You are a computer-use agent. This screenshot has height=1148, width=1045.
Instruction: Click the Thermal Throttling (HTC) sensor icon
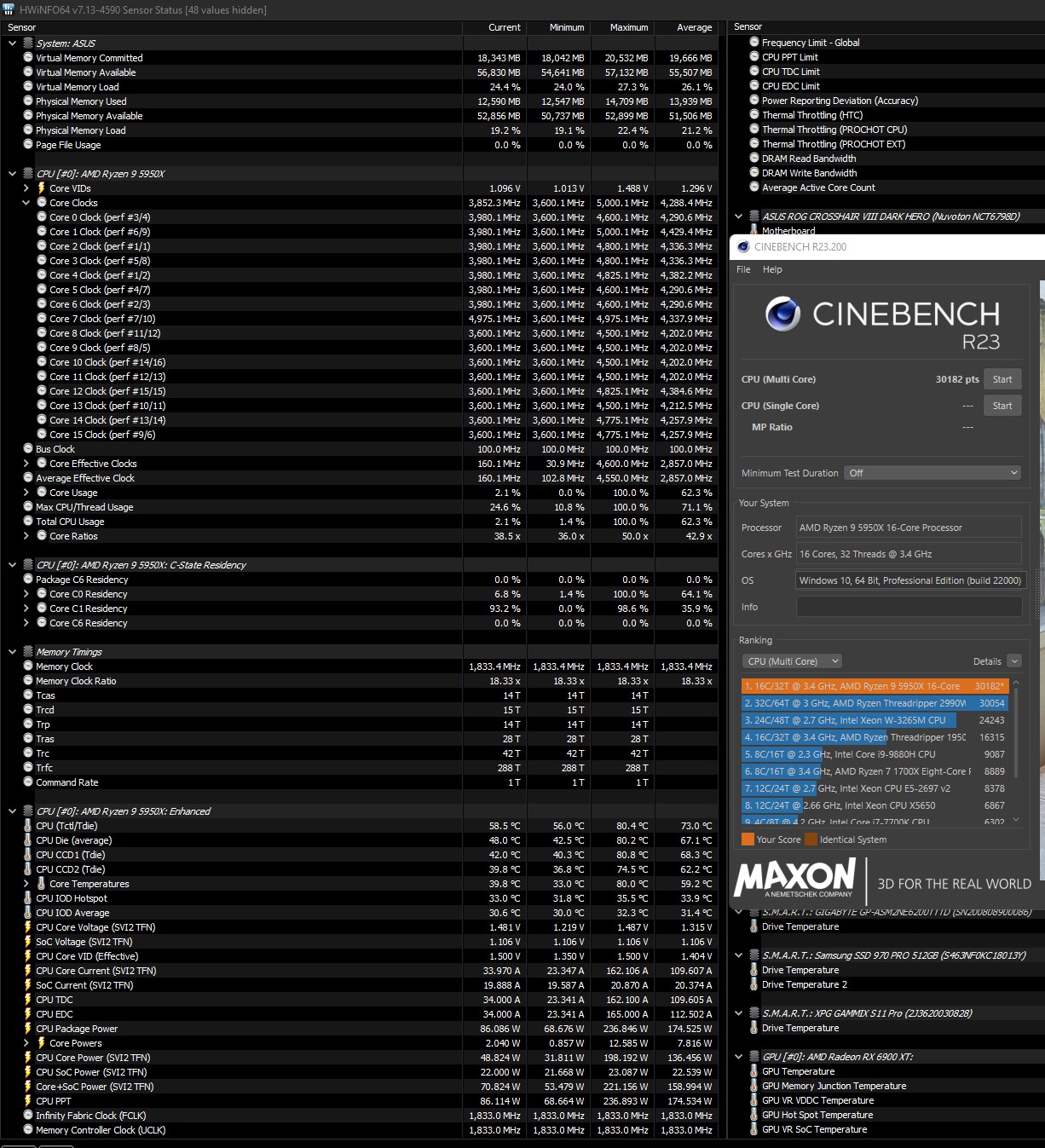click(754, 115)
